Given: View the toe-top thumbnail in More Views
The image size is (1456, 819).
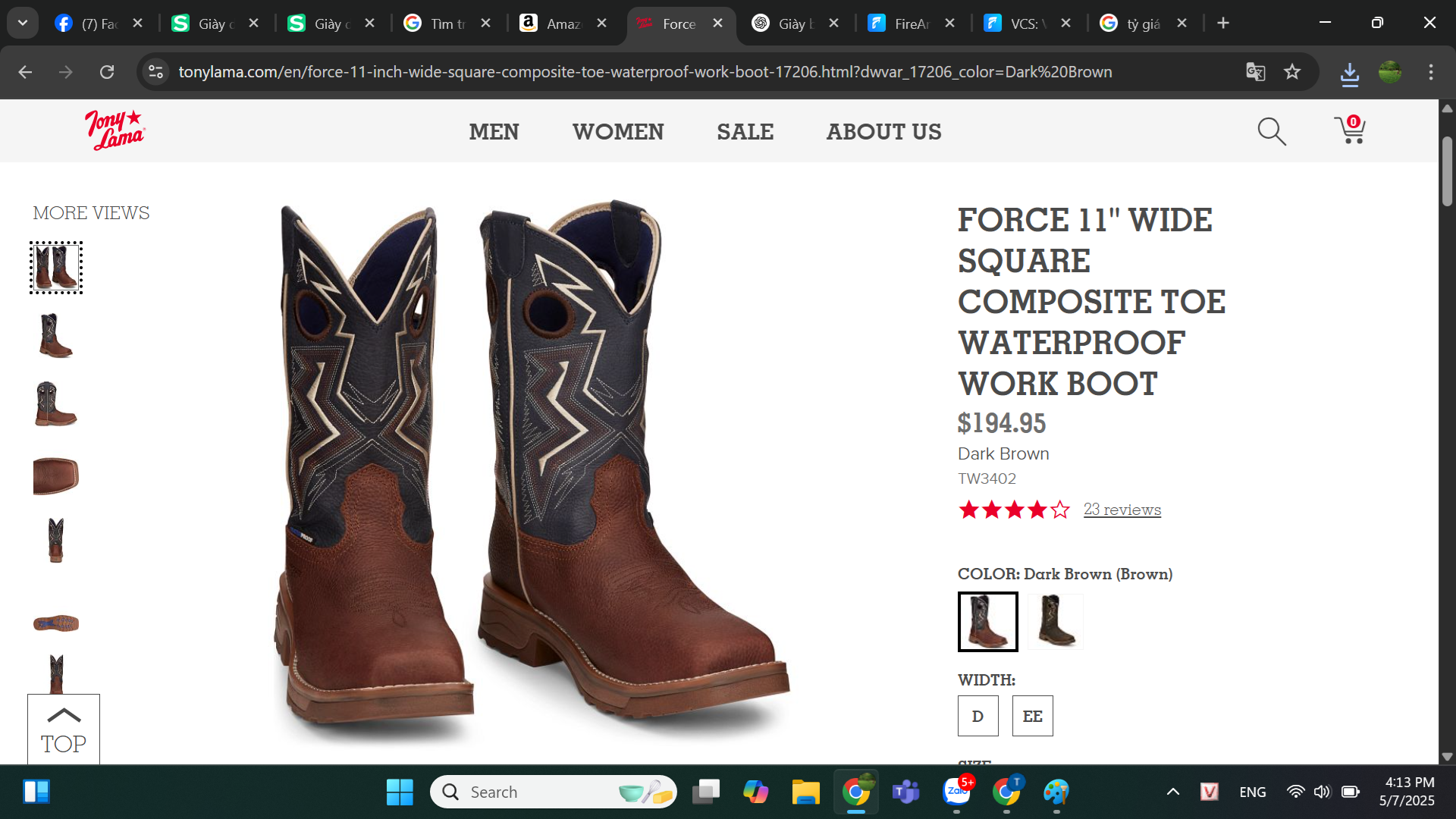Looking at the screenshot, I should point(56,475).
